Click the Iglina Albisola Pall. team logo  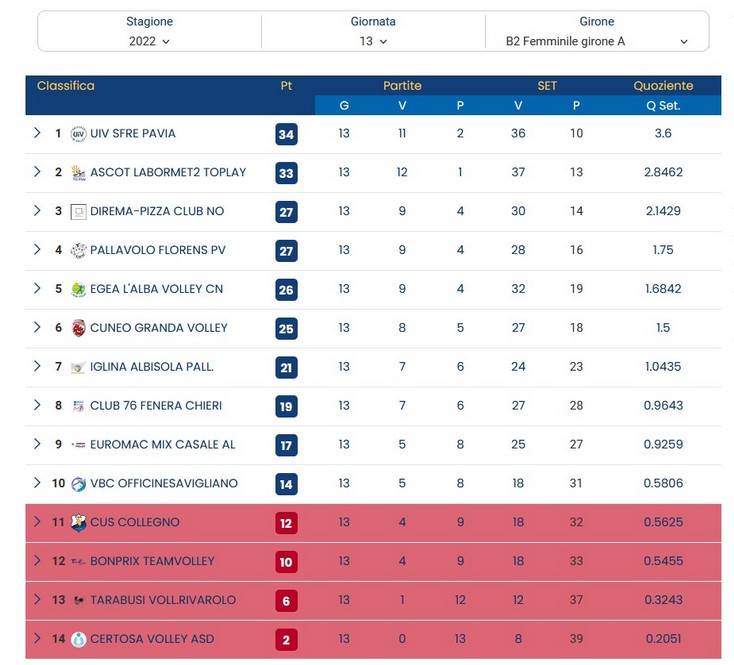click(x=78, y=367)
